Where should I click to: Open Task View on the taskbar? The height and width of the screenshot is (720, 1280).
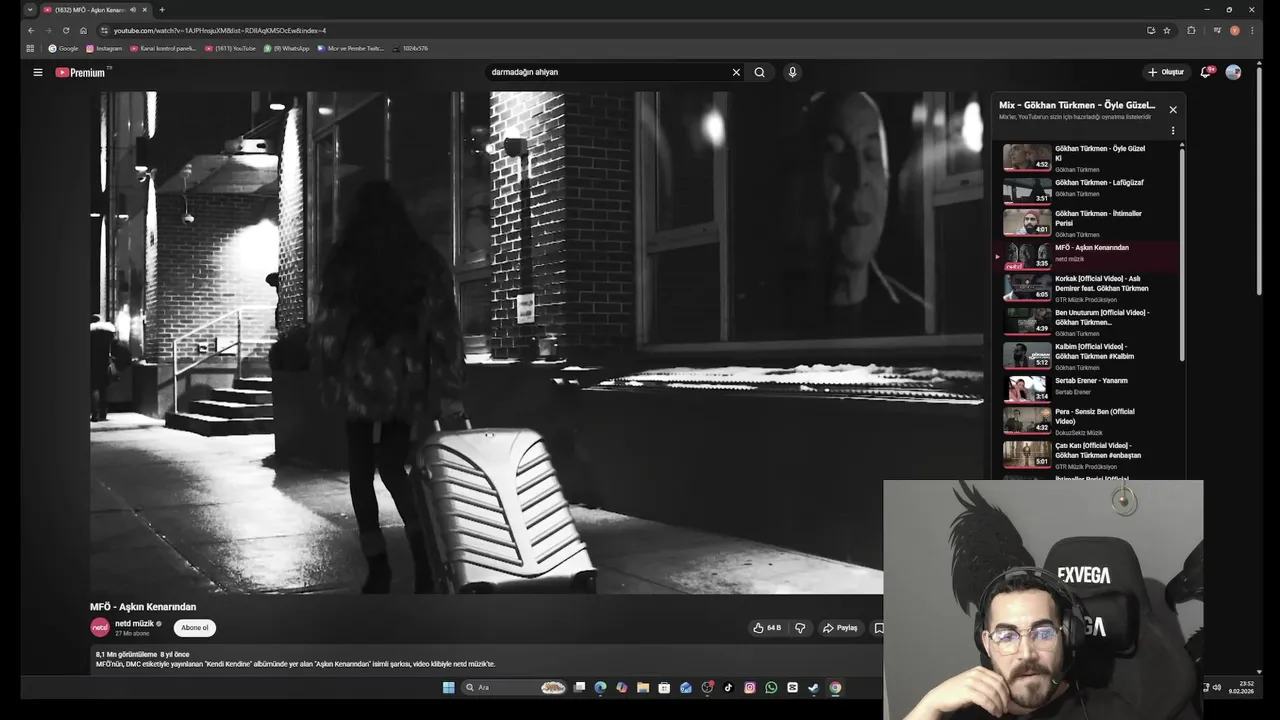pos(579,687)
